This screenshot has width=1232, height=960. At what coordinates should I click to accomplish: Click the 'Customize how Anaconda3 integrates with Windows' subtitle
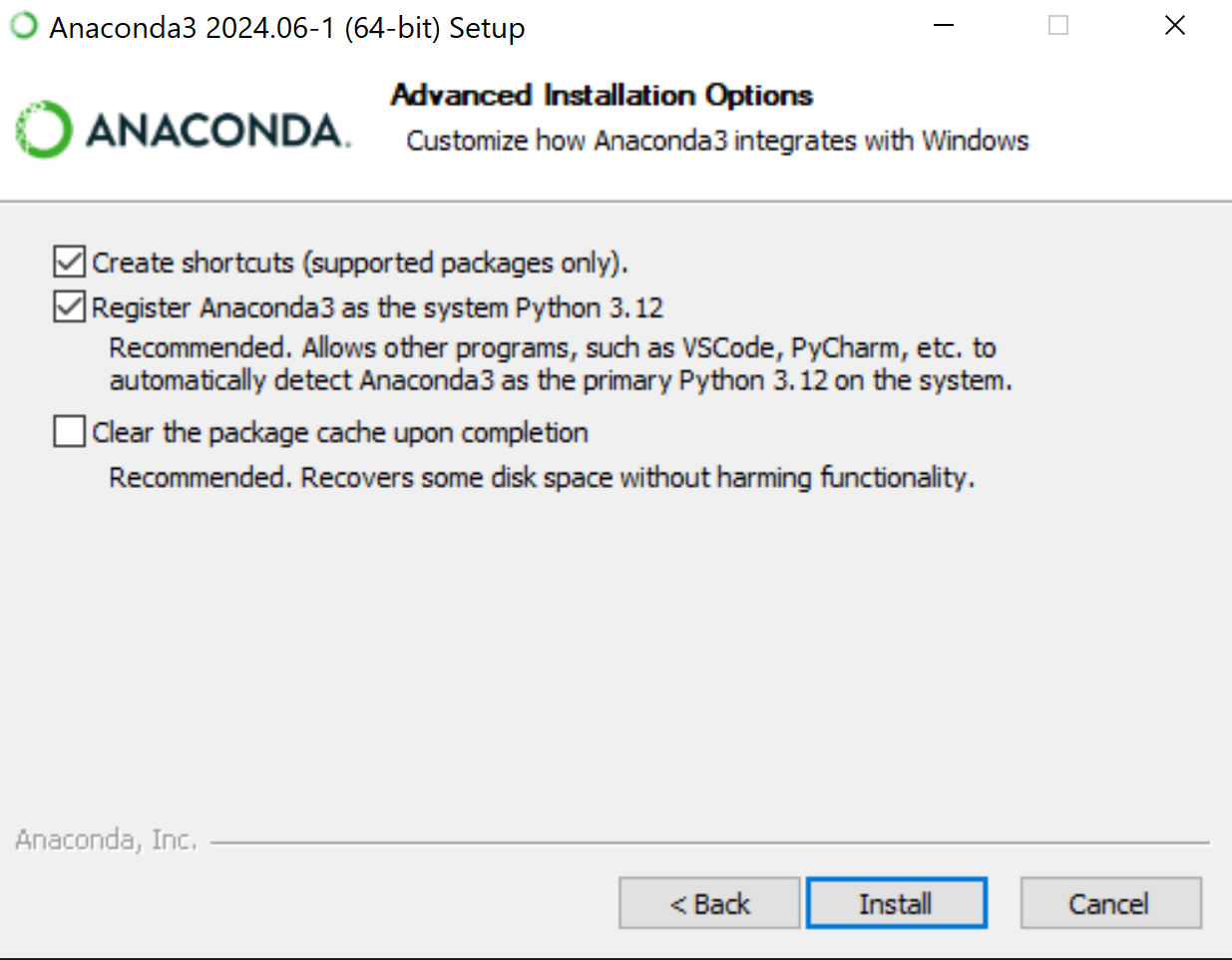[717, 141]
